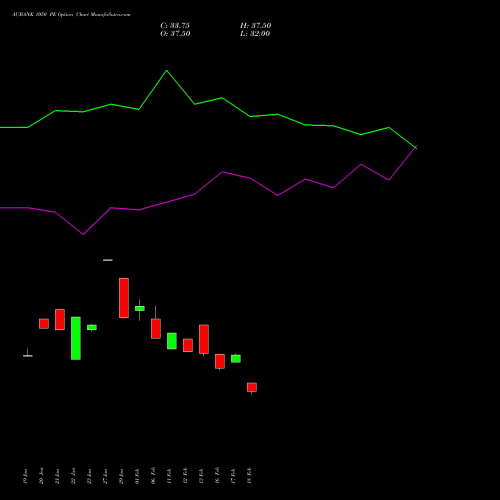Click the open value O: 37.50

point(175,34)
